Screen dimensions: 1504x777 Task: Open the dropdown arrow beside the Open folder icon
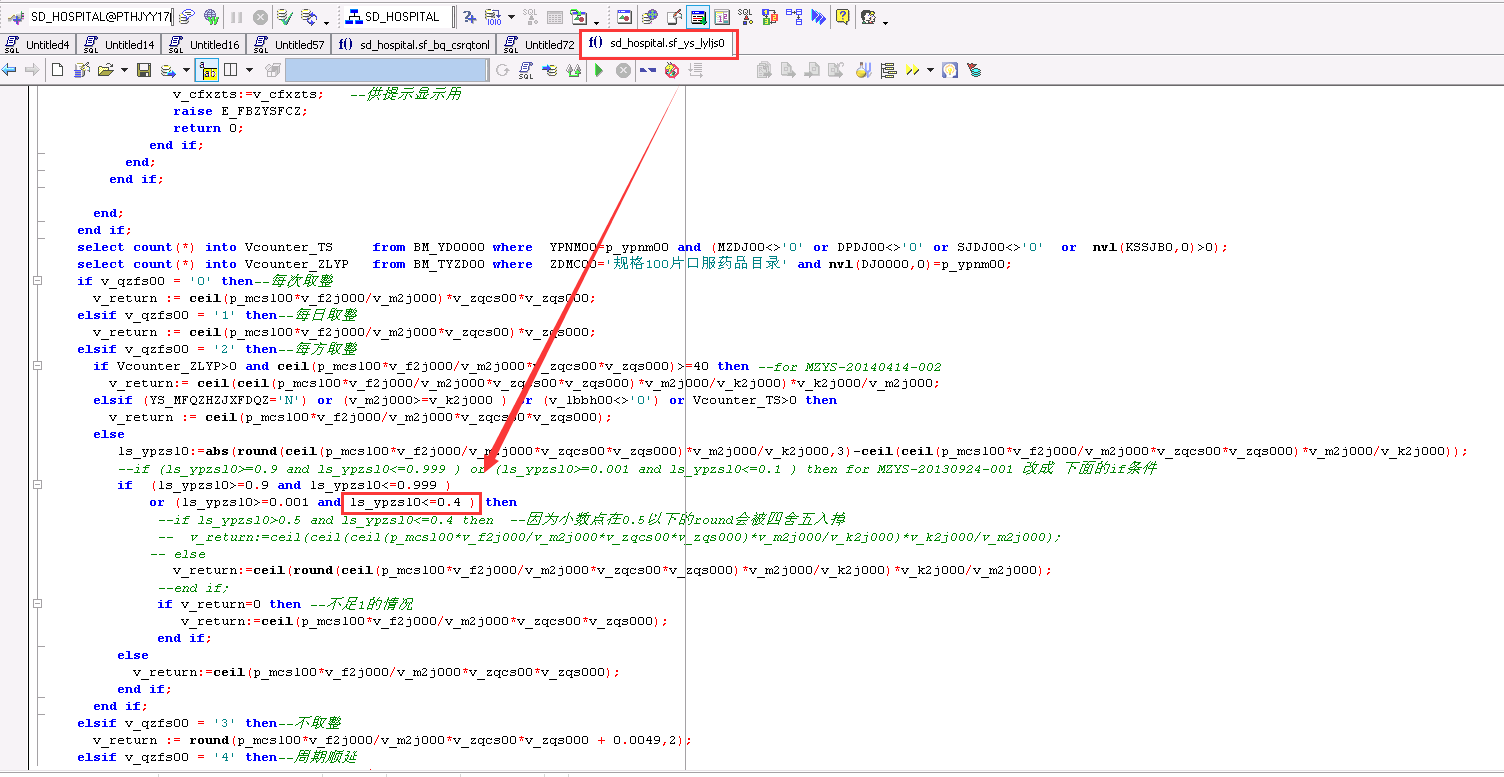124,70
